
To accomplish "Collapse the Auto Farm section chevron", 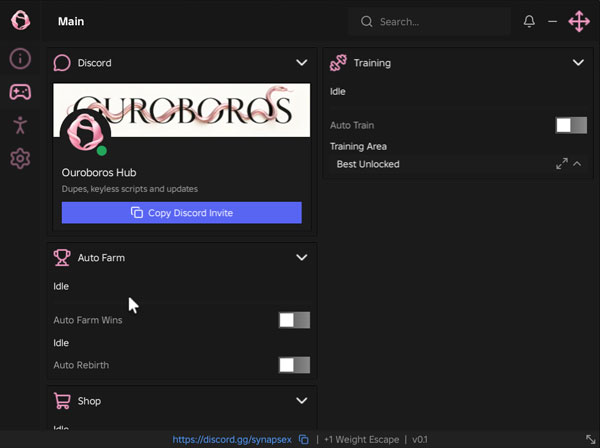I will point(302,257).
